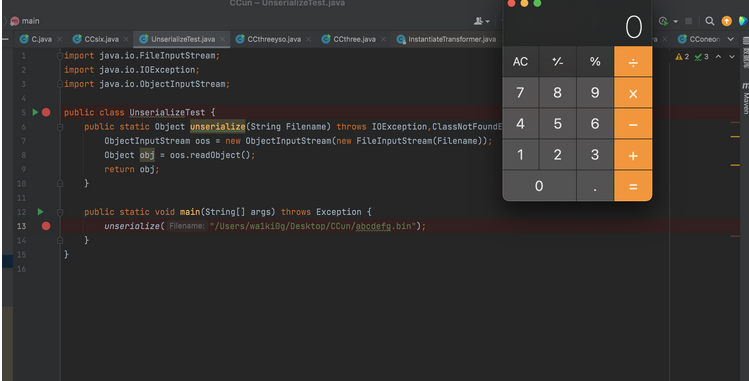Open the InstantiateTransformer.java tab

[x=447, y=39]
